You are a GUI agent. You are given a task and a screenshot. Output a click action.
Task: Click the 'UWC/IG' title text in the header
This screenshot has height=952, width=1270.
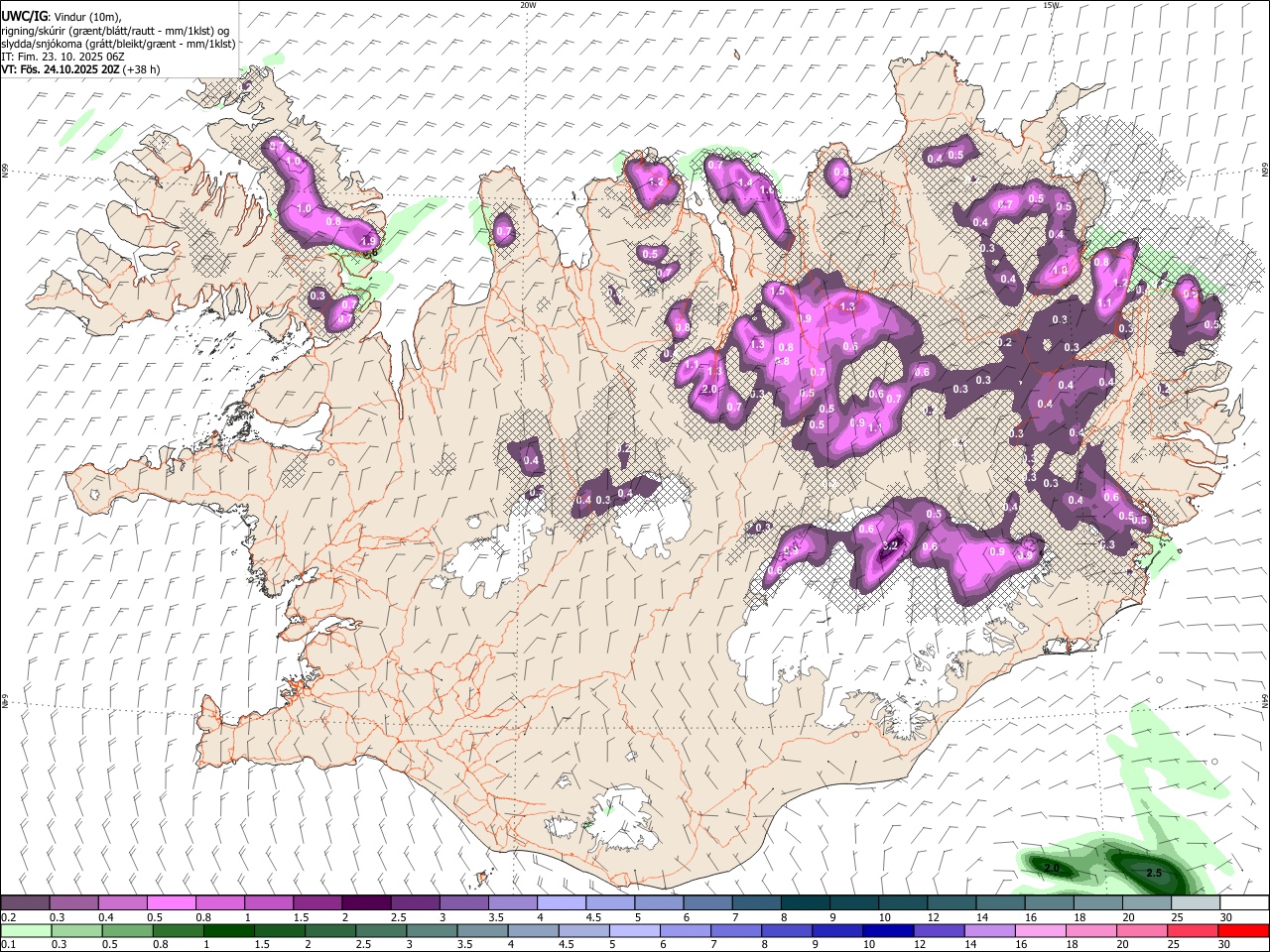click(x=24, y=16)
